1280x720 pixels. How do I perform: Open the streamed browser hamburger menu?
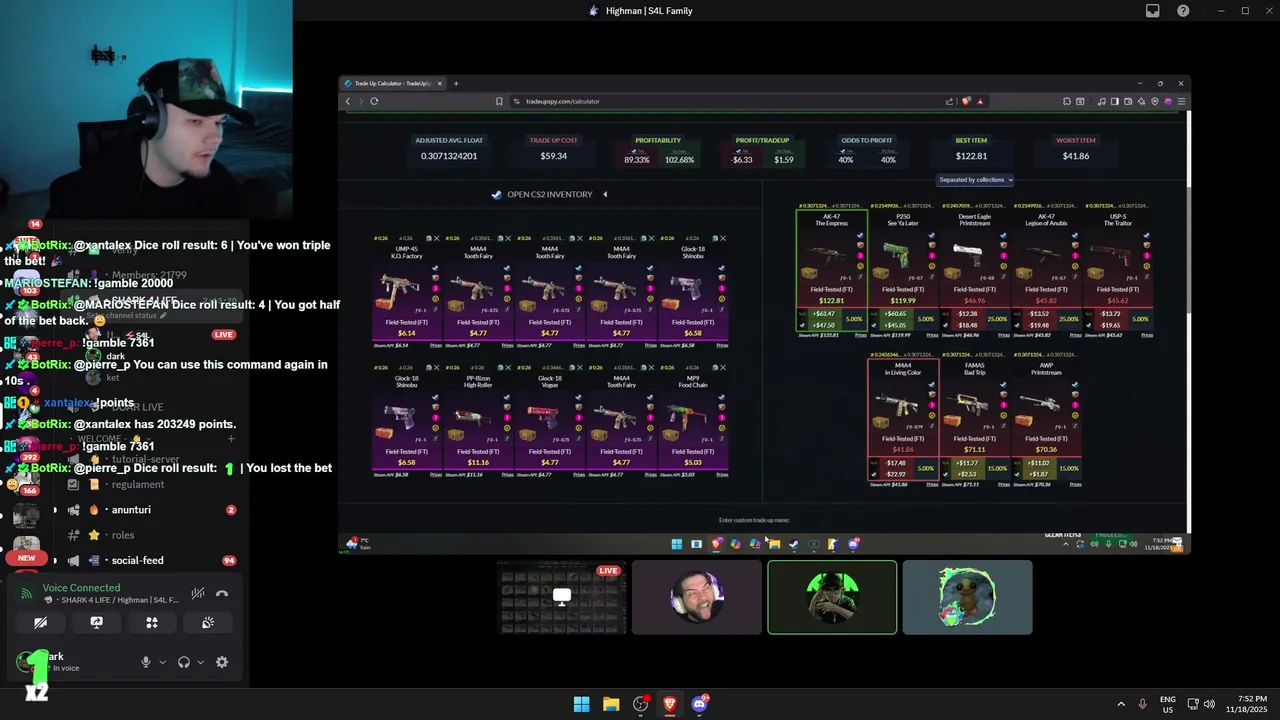[1181, 101]
